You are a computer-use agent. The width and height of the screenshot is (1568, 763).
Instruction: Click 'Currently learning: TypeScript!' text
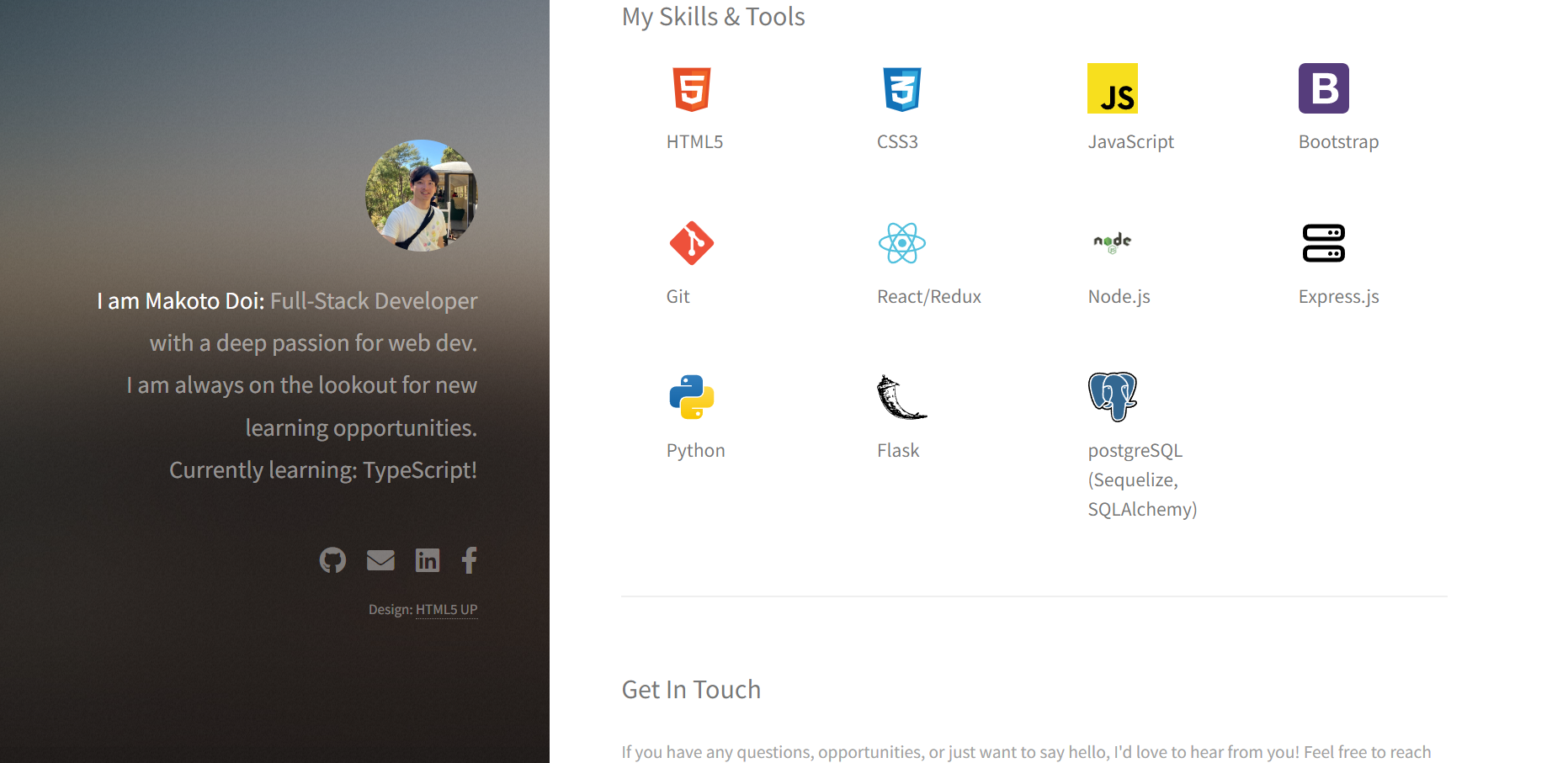[323, 469]
